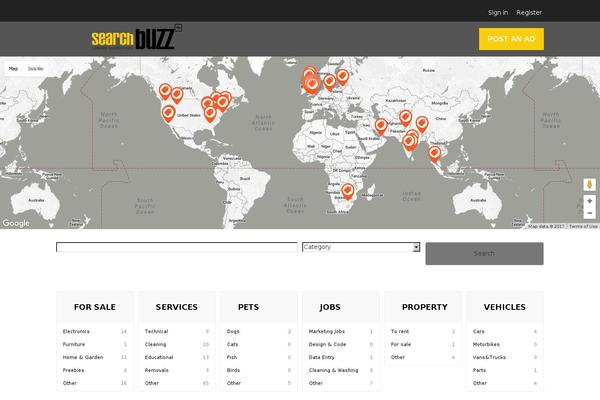Image resolution: width=600 pixels, height=400 pixels.
Task: Open the map Terms of Use link
Action: (583, 226)
